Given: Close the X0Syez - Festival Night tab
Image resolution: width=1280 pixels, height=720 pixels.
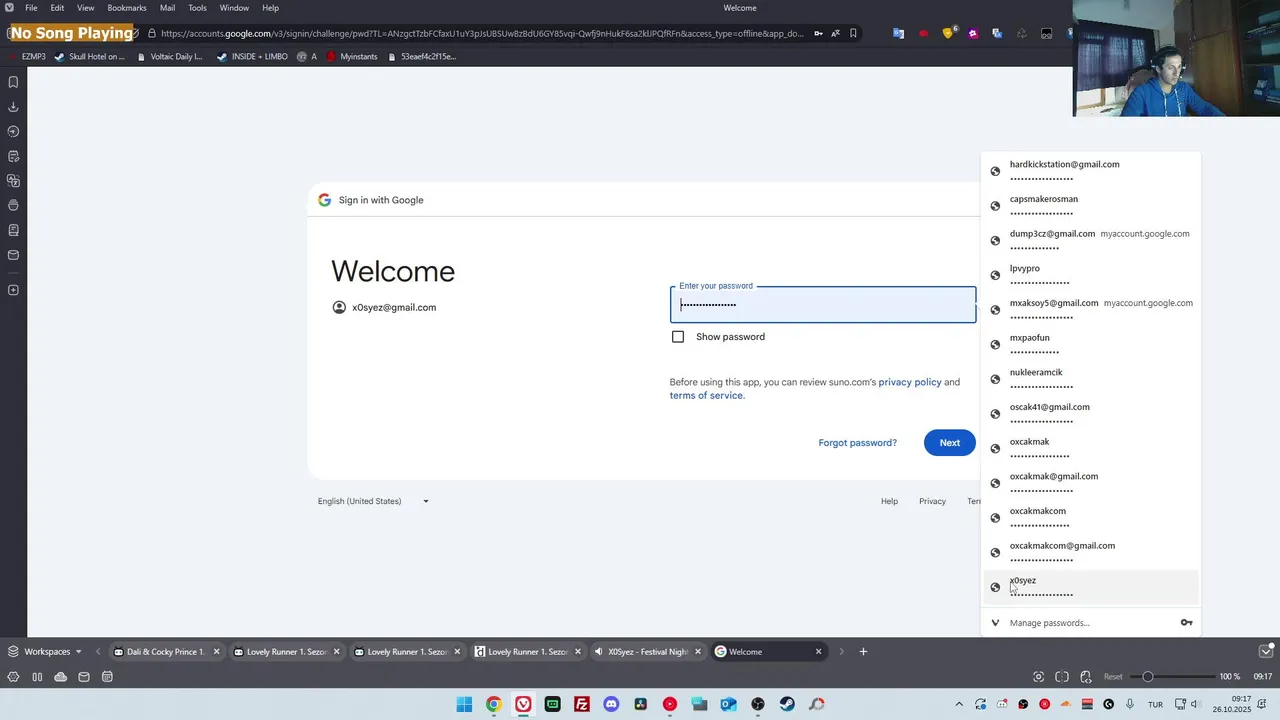Looking at the screenshot, I should (x=698, y=652).
